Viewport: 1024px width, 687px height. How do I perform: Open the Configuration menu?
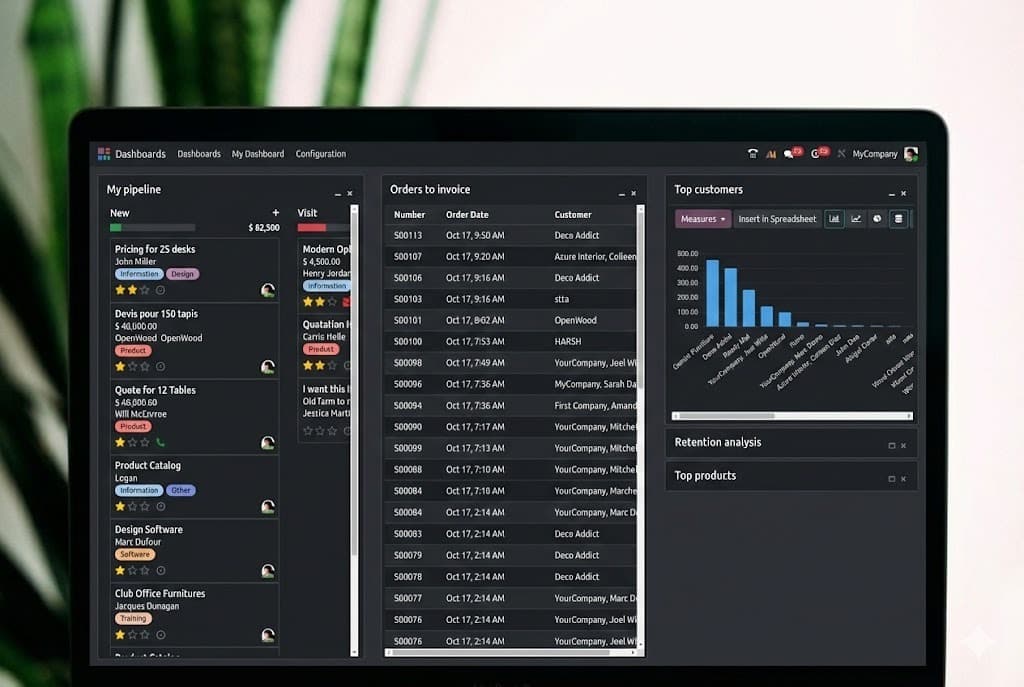tap(320, 153)
